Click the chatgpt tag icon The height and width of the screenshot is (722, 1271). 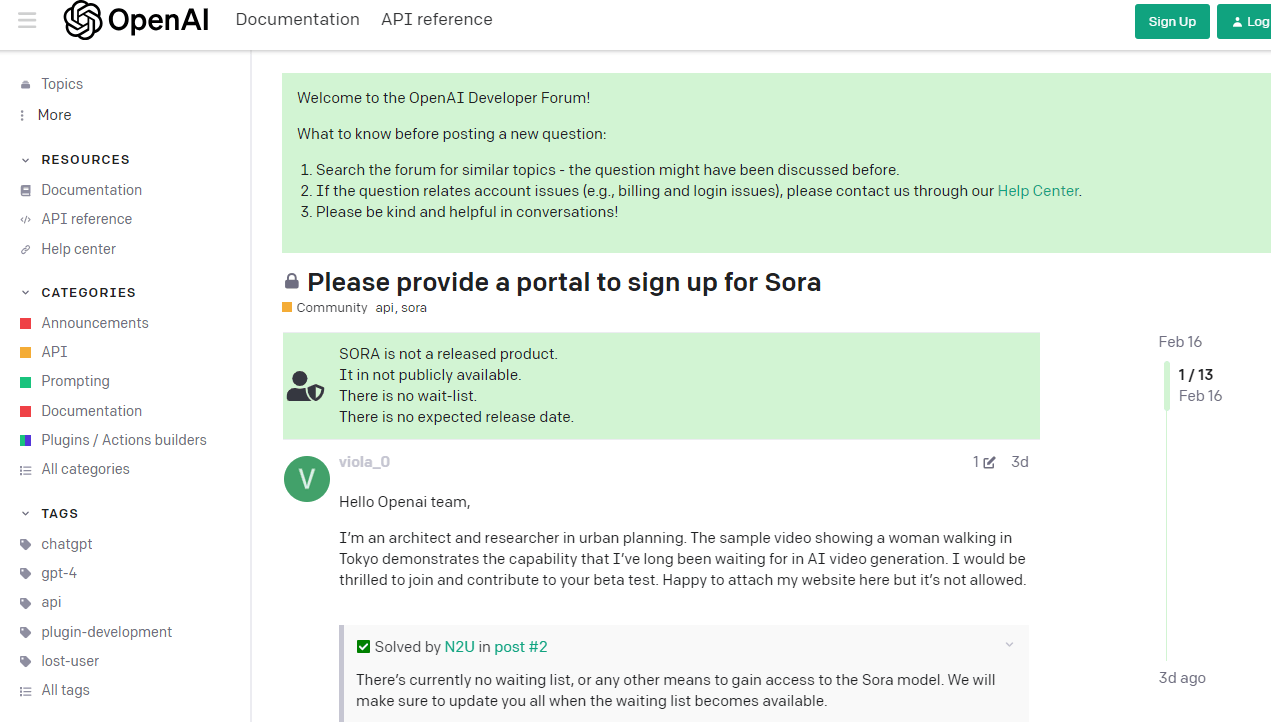point(25,544)
